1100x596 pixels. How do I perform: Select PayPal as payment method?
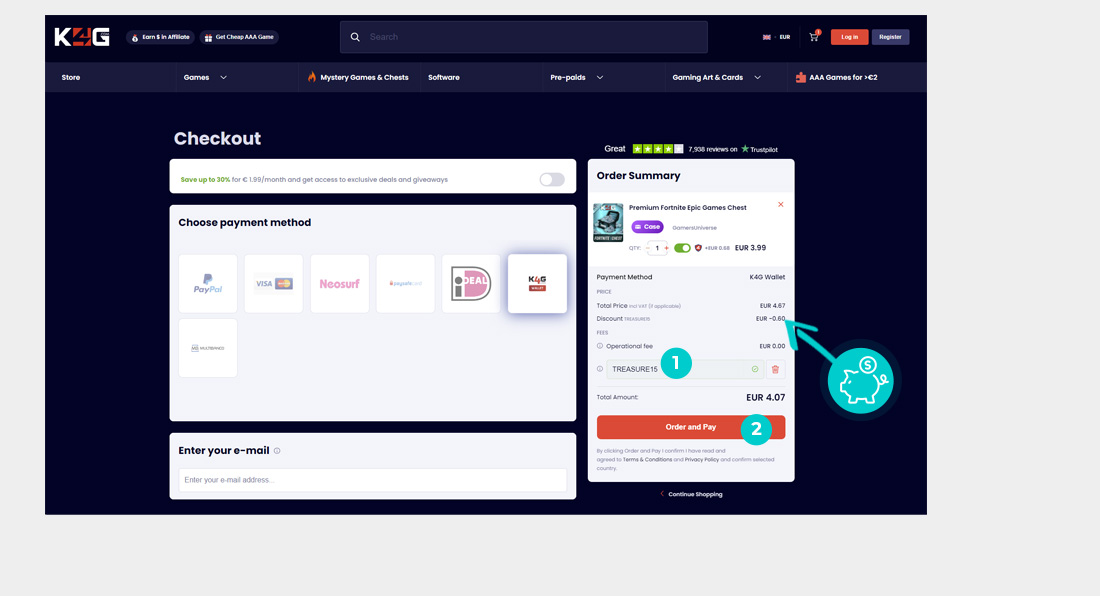click(208, 283)
